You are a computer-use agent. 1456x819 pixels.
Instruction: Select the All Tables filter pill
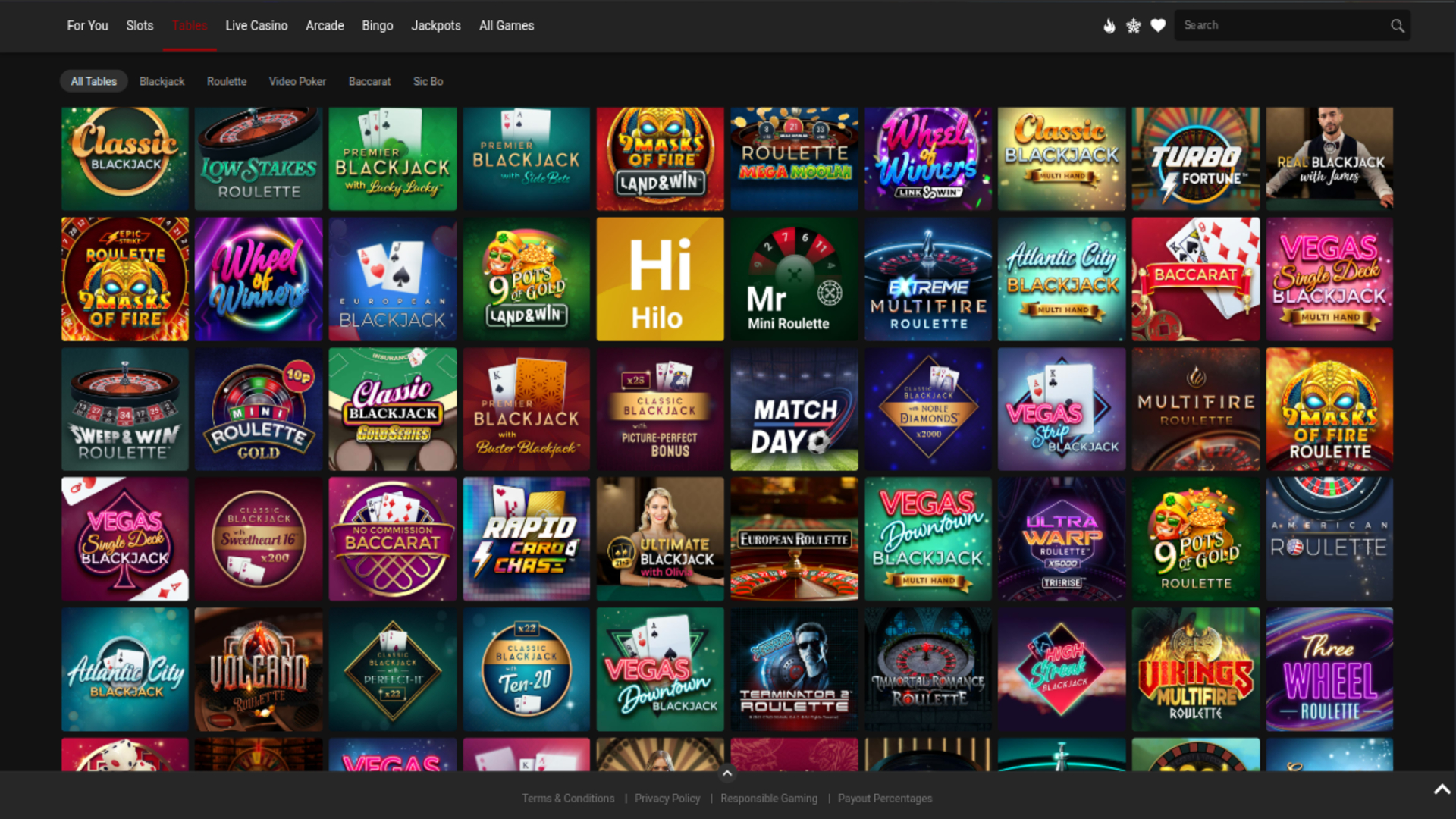pyautogui.click(x=94, y=81)
